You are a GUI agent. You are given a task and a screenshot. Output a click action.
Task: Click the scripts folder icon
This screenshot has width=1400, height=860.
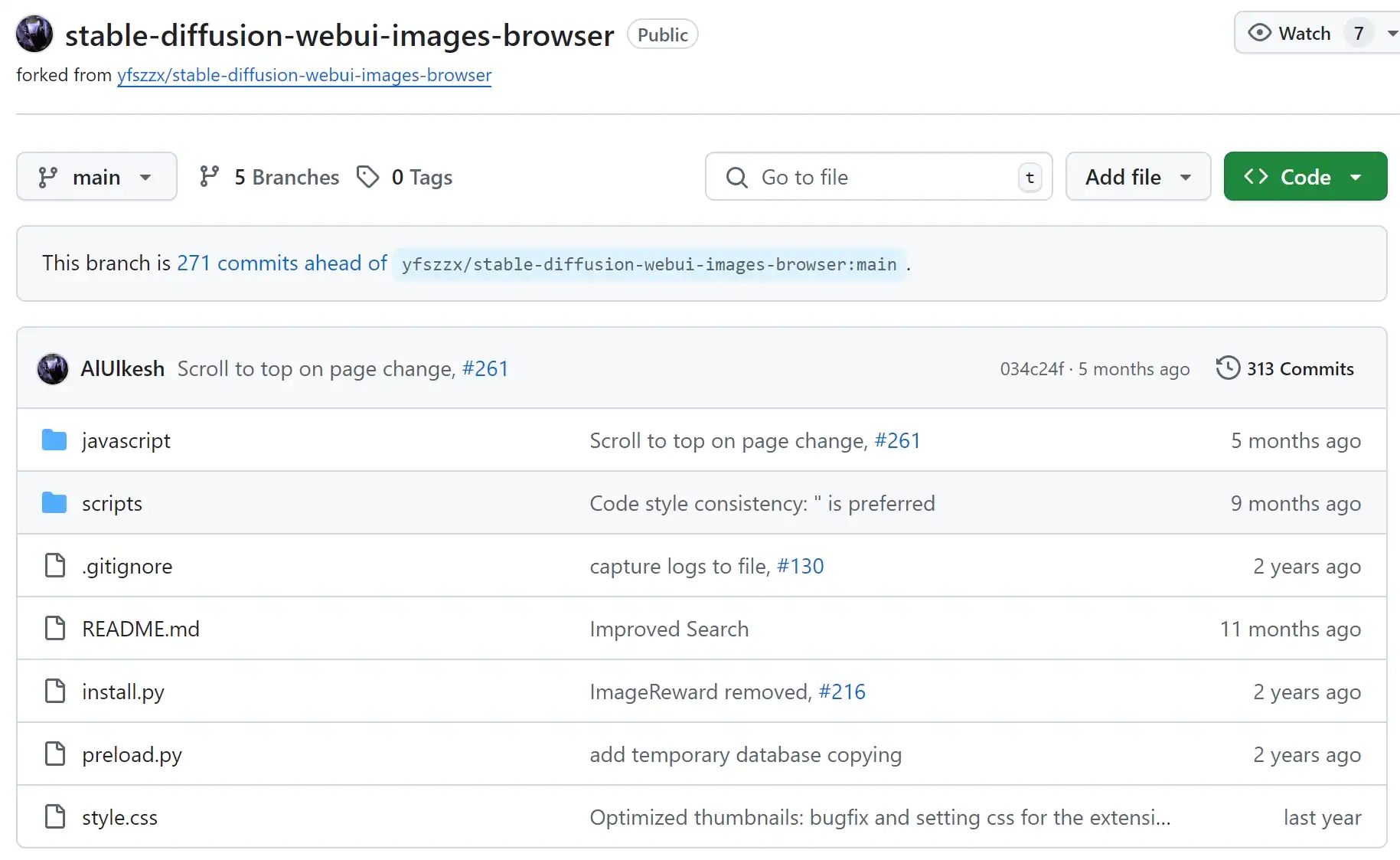[x=54, y=503]
